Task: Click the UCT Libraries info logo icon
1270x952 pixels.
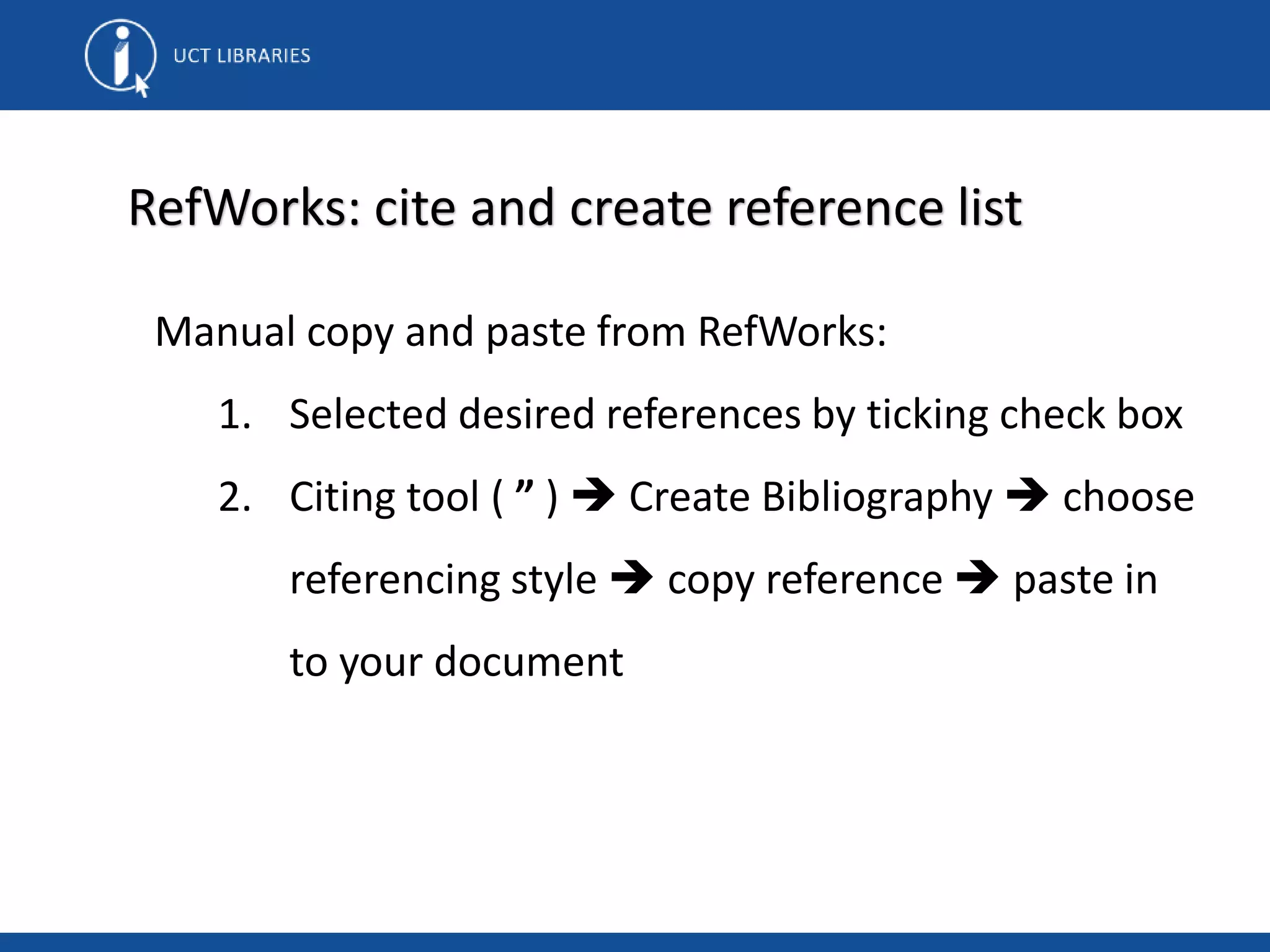Action: (120, 58)
